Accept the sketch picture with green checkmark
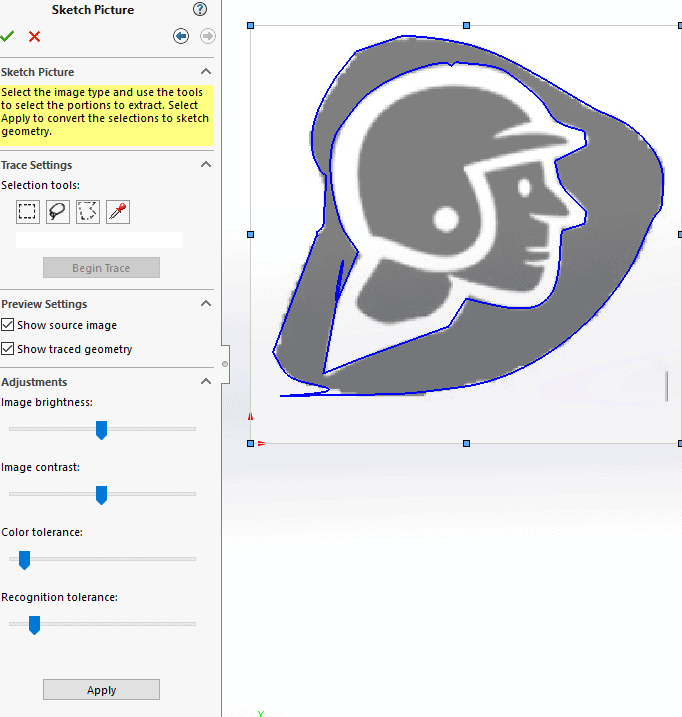 click(x=7, y=36)
